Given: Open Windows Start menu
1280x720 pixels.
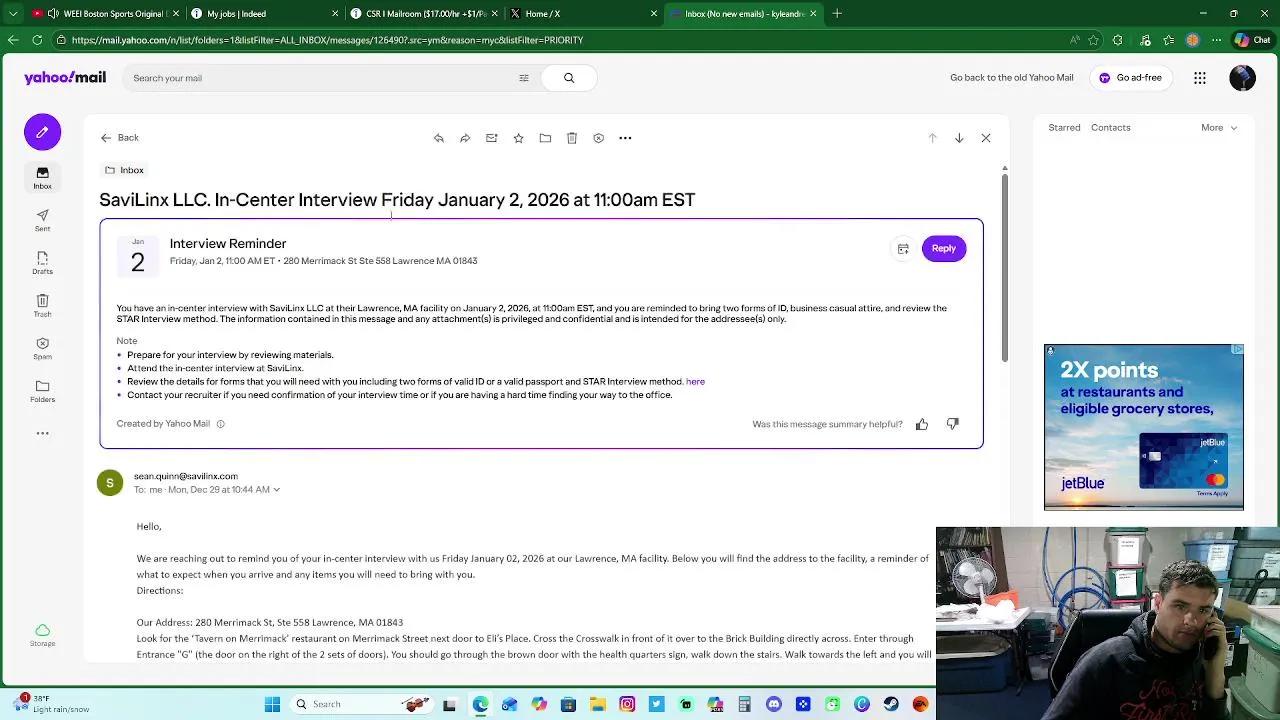Looking at the screenshot, I should pyautogui.click(x=272, y=704).
